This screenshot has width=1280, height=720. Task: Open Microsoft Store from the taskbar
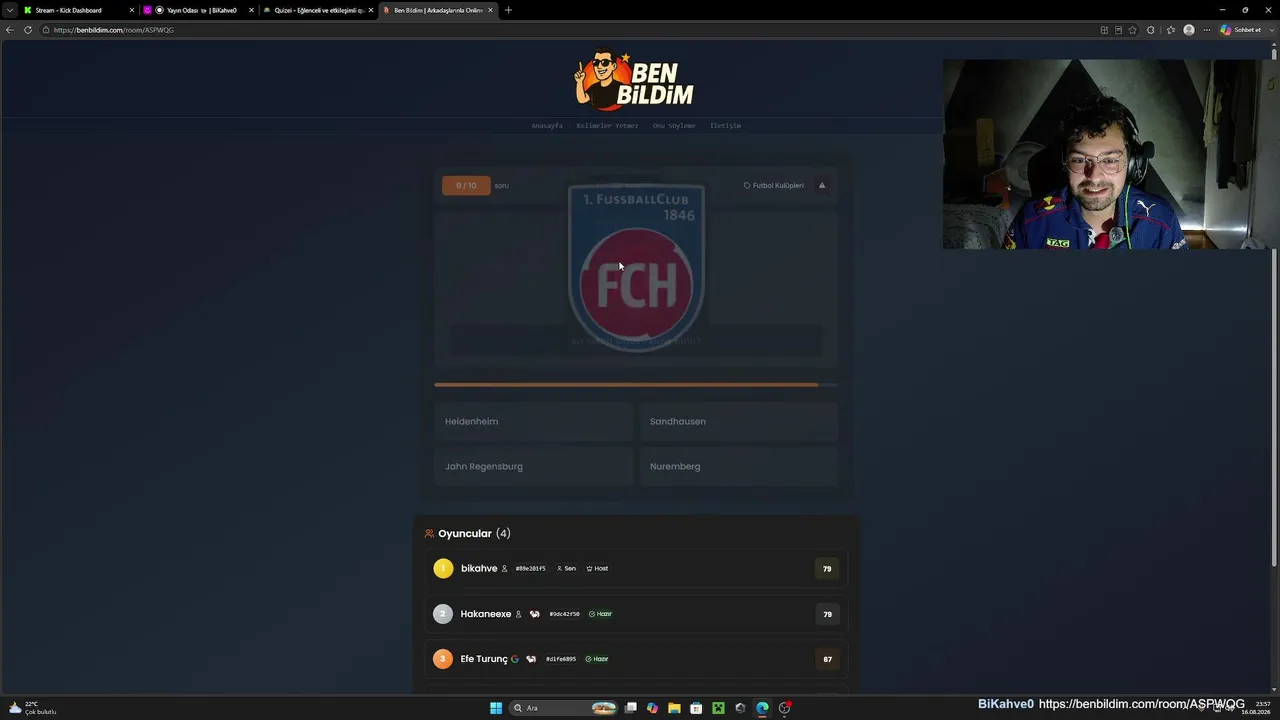coord(696,708)
